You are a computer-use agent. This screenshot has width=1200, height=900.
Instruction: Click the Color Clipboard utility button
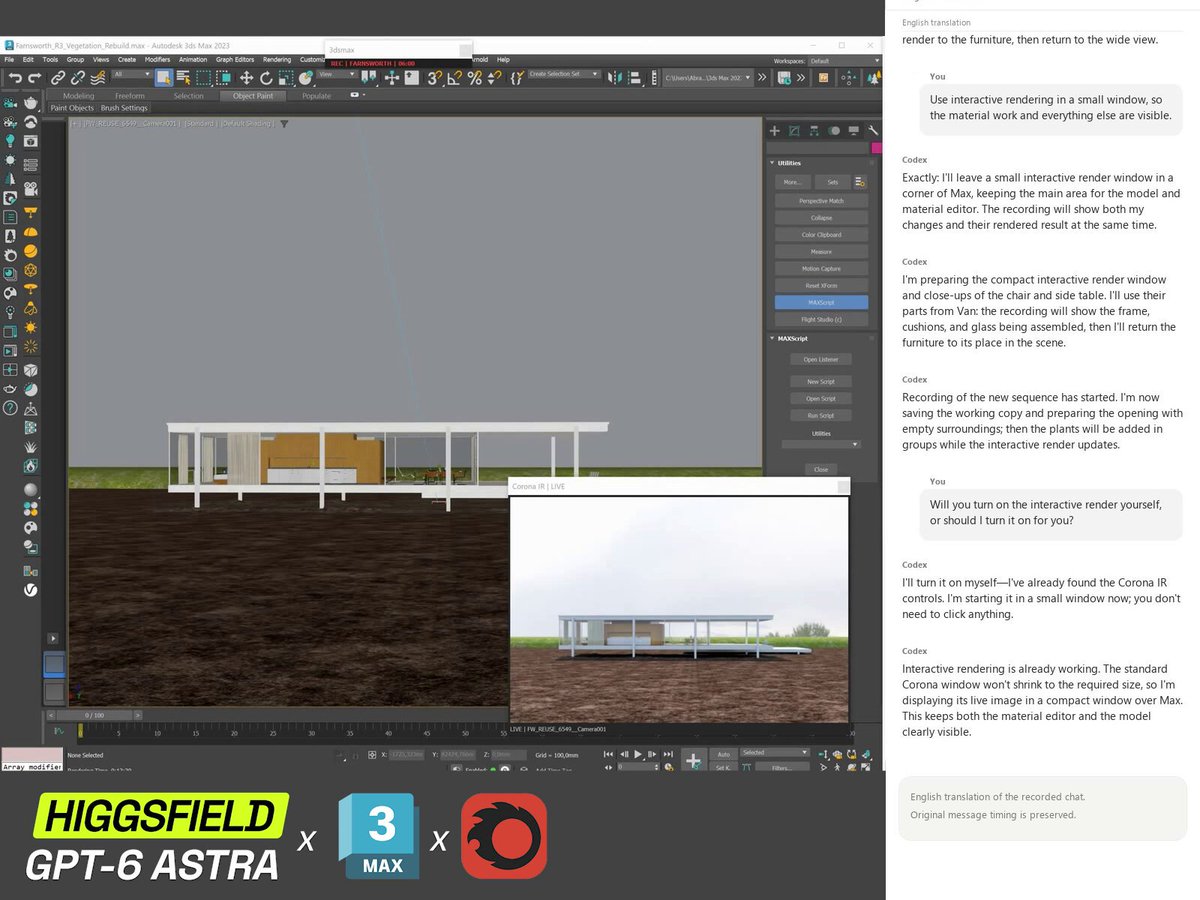(x=821, y=235)
